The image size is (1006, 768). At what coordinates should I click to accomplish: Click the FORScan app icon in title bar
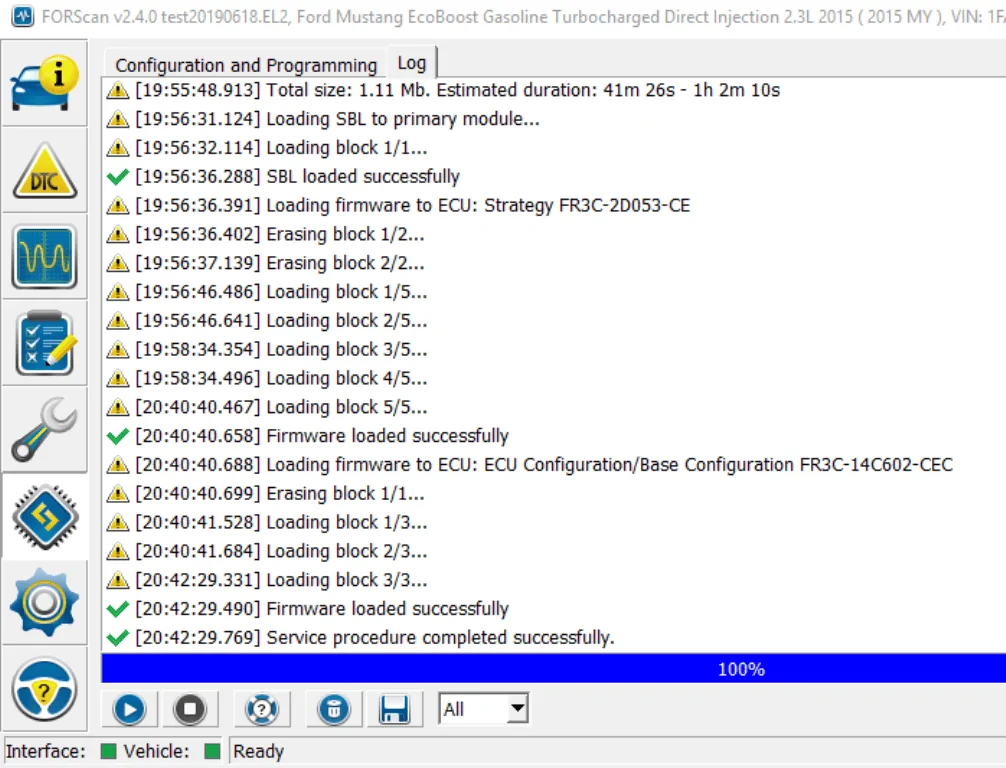23,16
